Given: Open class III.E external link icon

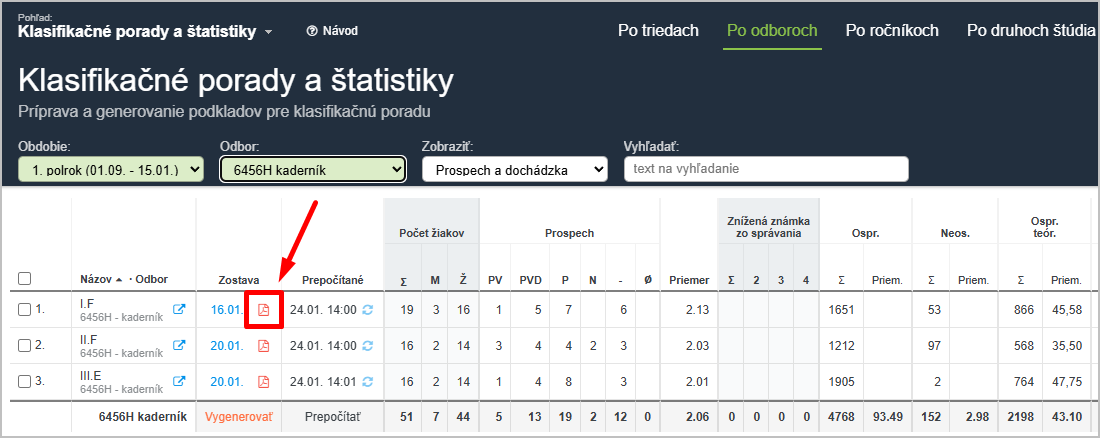Looking at the screenshot, I should (x=180, y=382).
